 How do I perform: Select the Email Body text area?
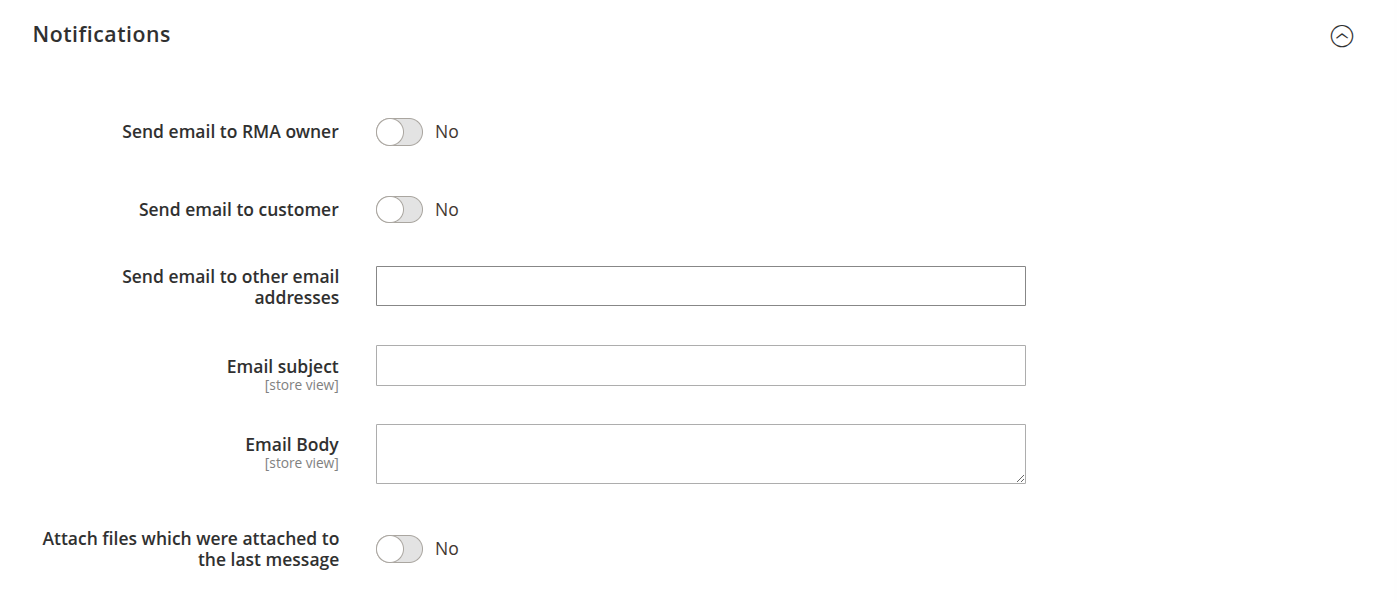point(700,454)
